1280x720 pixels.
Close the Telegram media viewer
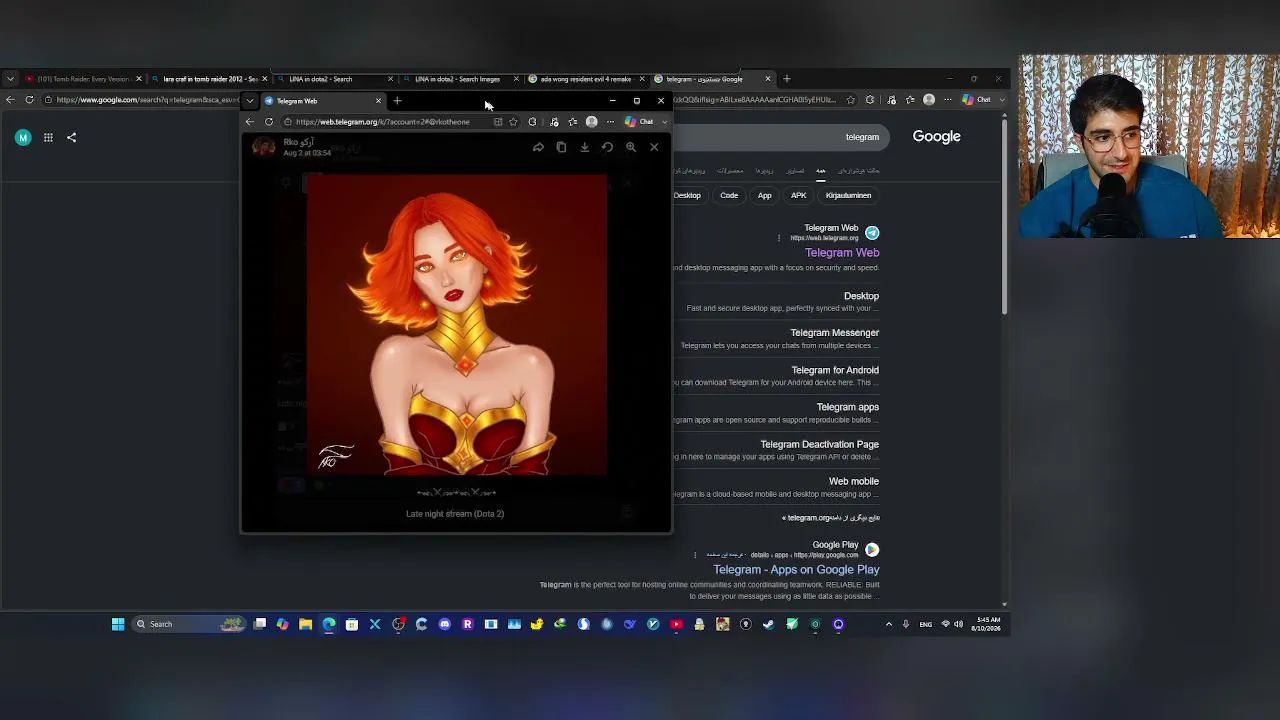tap(654, 147)
